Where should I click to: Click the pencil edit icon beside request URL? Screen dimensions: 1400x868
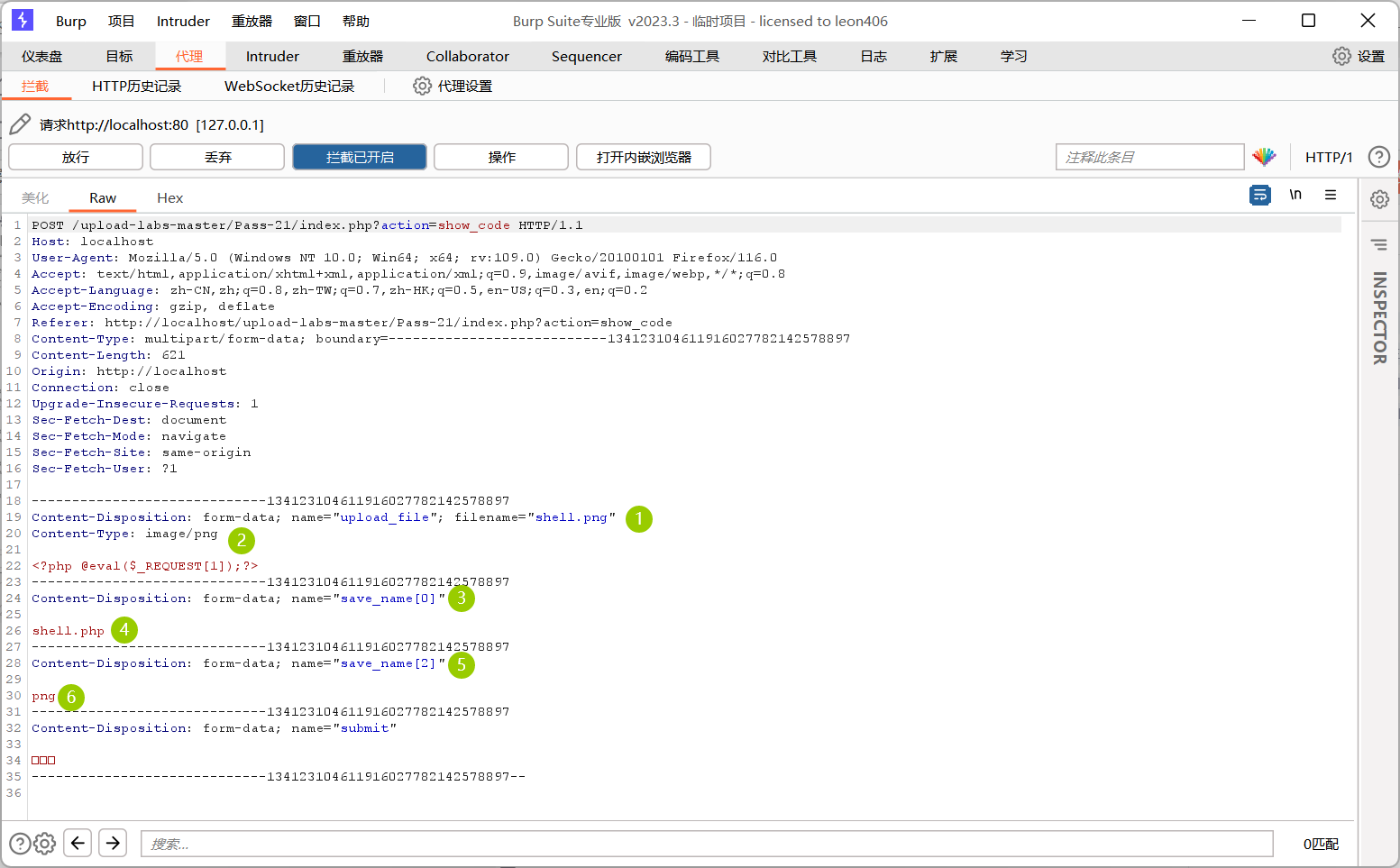pyautogui.click(x=20, y=124)
